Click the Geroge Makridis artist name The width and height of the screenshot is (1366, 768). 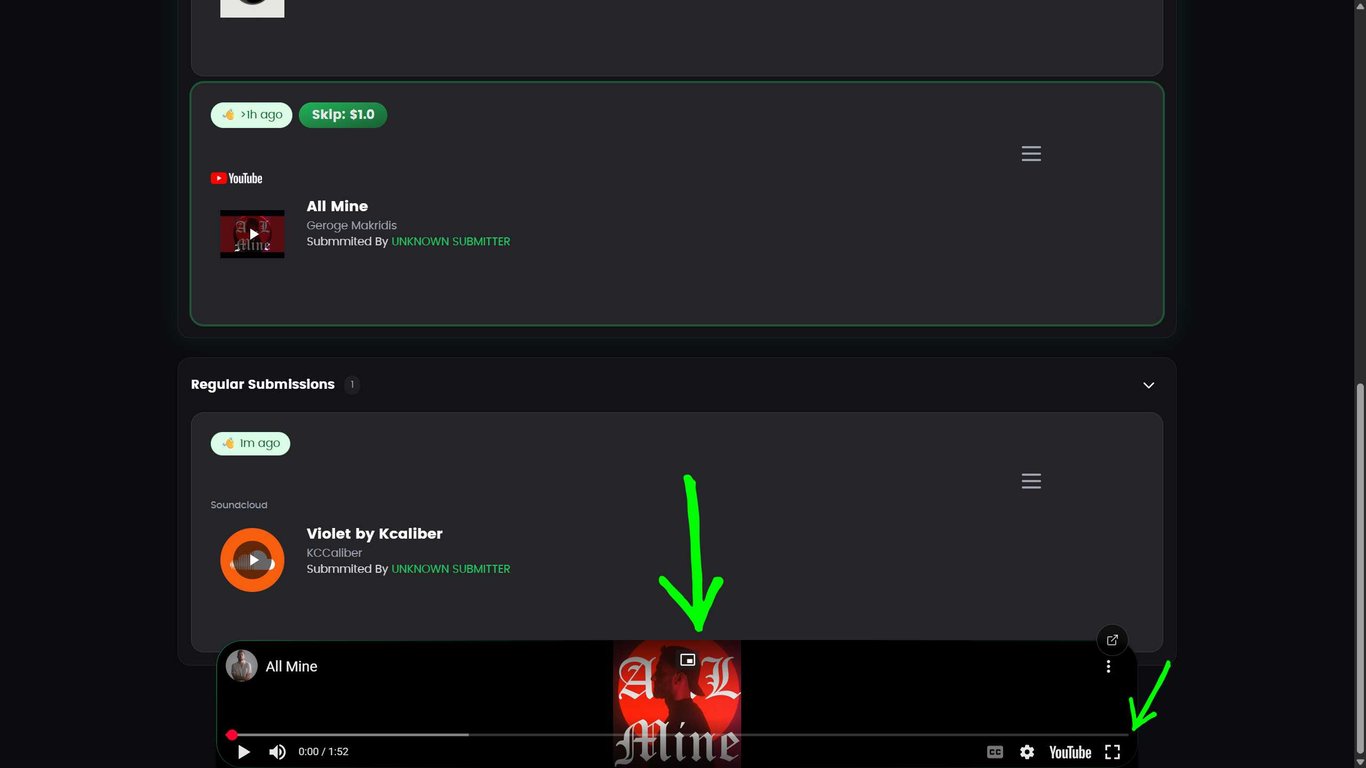tap(352, 226)
